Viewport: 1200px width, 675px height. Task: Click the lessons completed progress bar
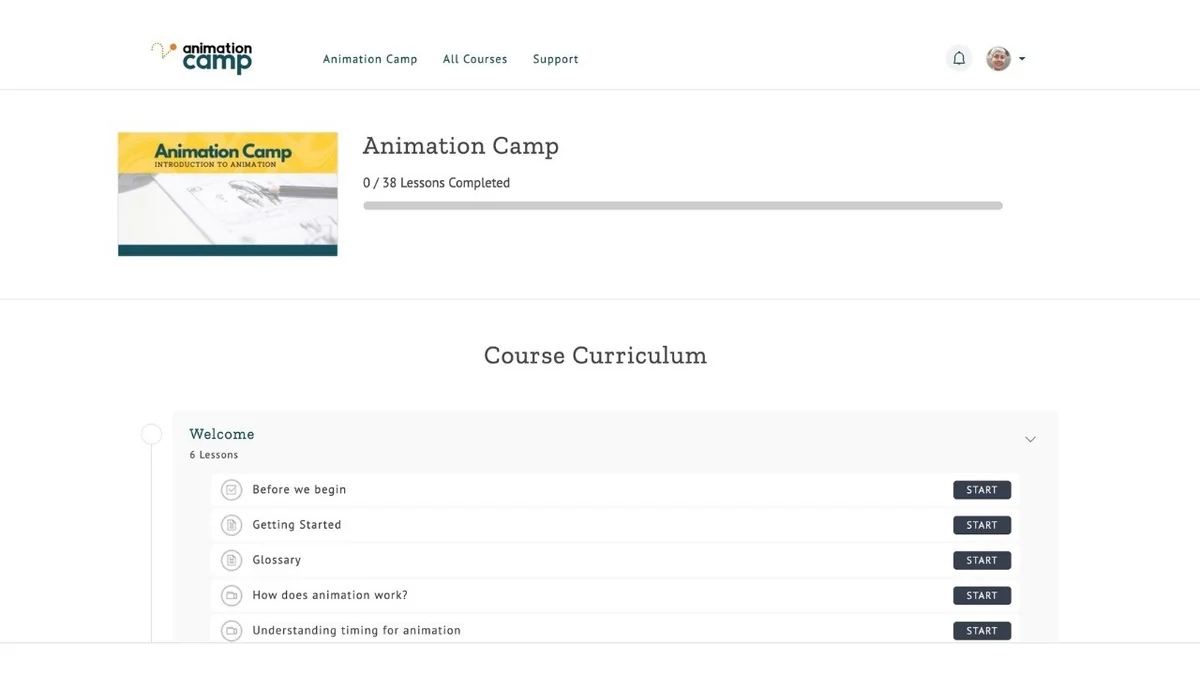pos(683,206)
